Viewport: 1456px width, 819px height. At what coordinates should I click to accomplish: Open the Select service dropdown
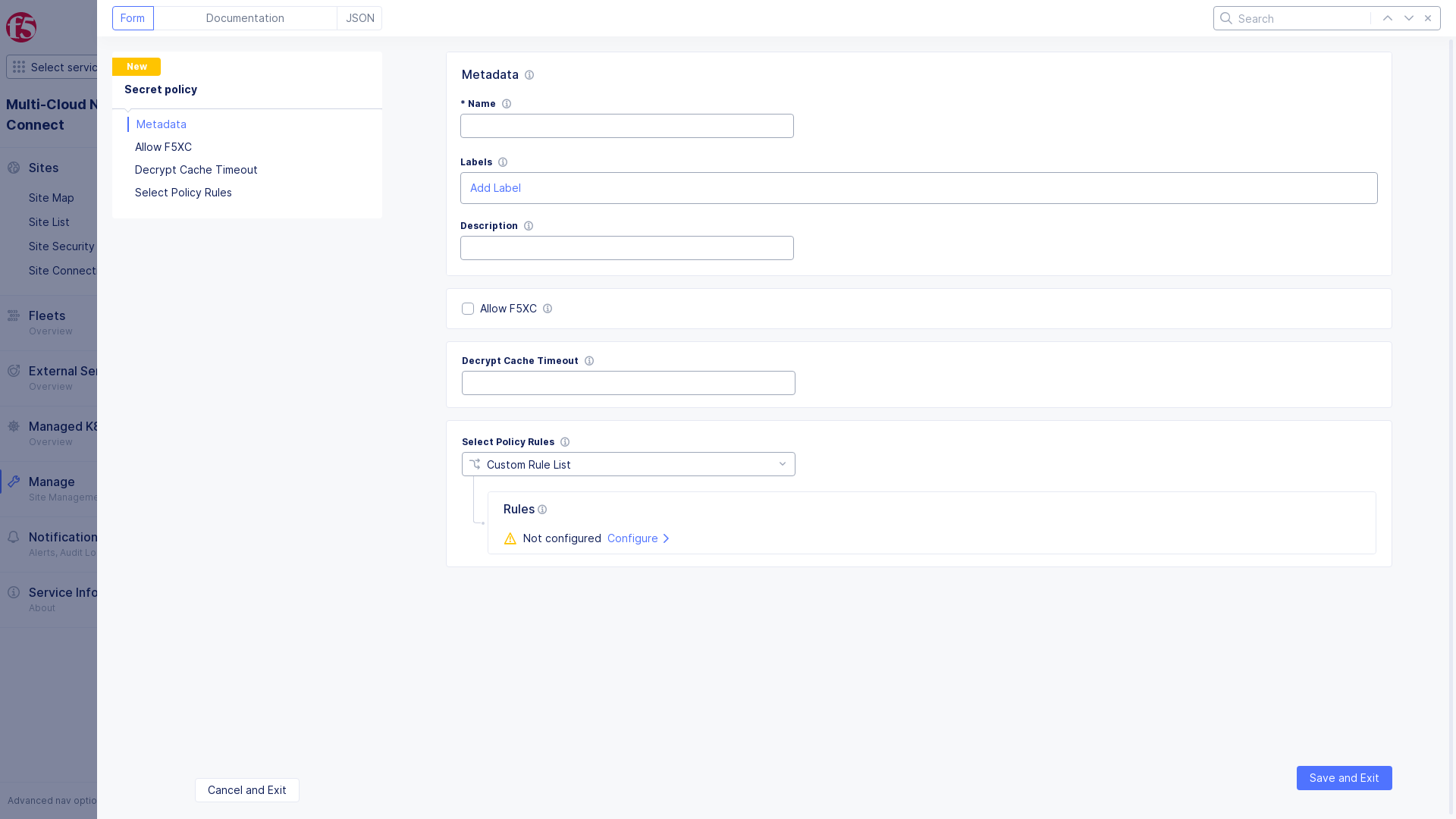pos(53,67)
